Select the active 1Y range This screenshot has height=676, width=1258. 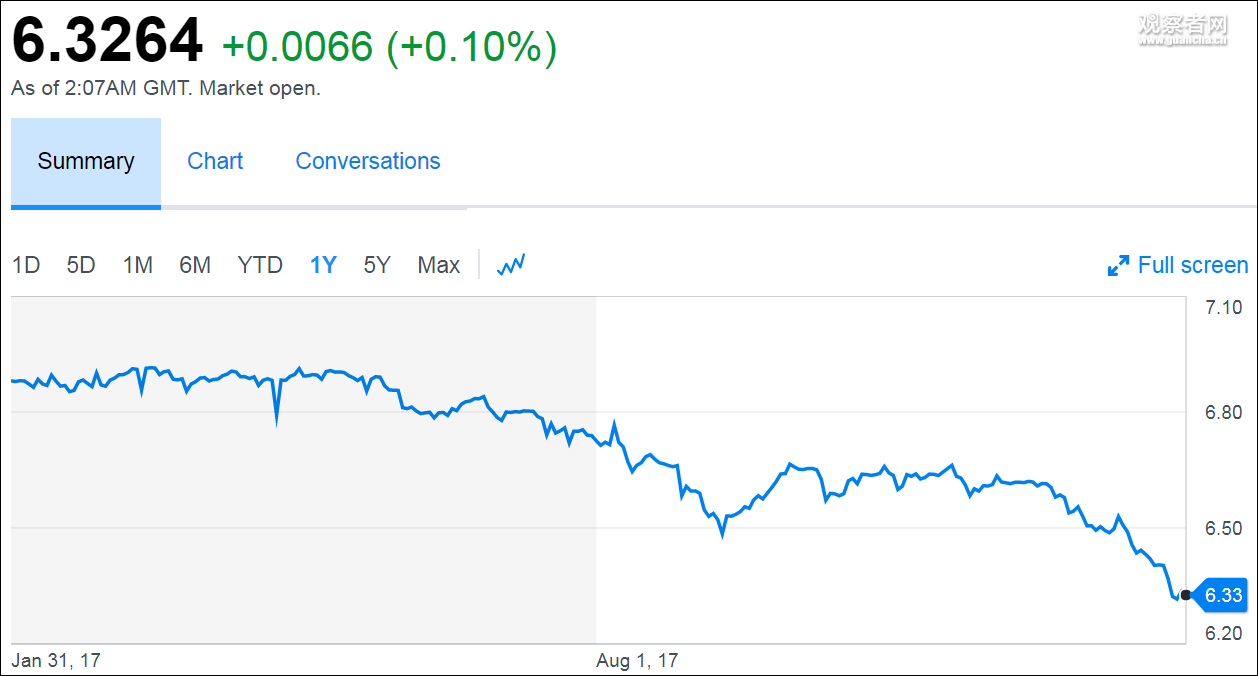click(323, 266)
